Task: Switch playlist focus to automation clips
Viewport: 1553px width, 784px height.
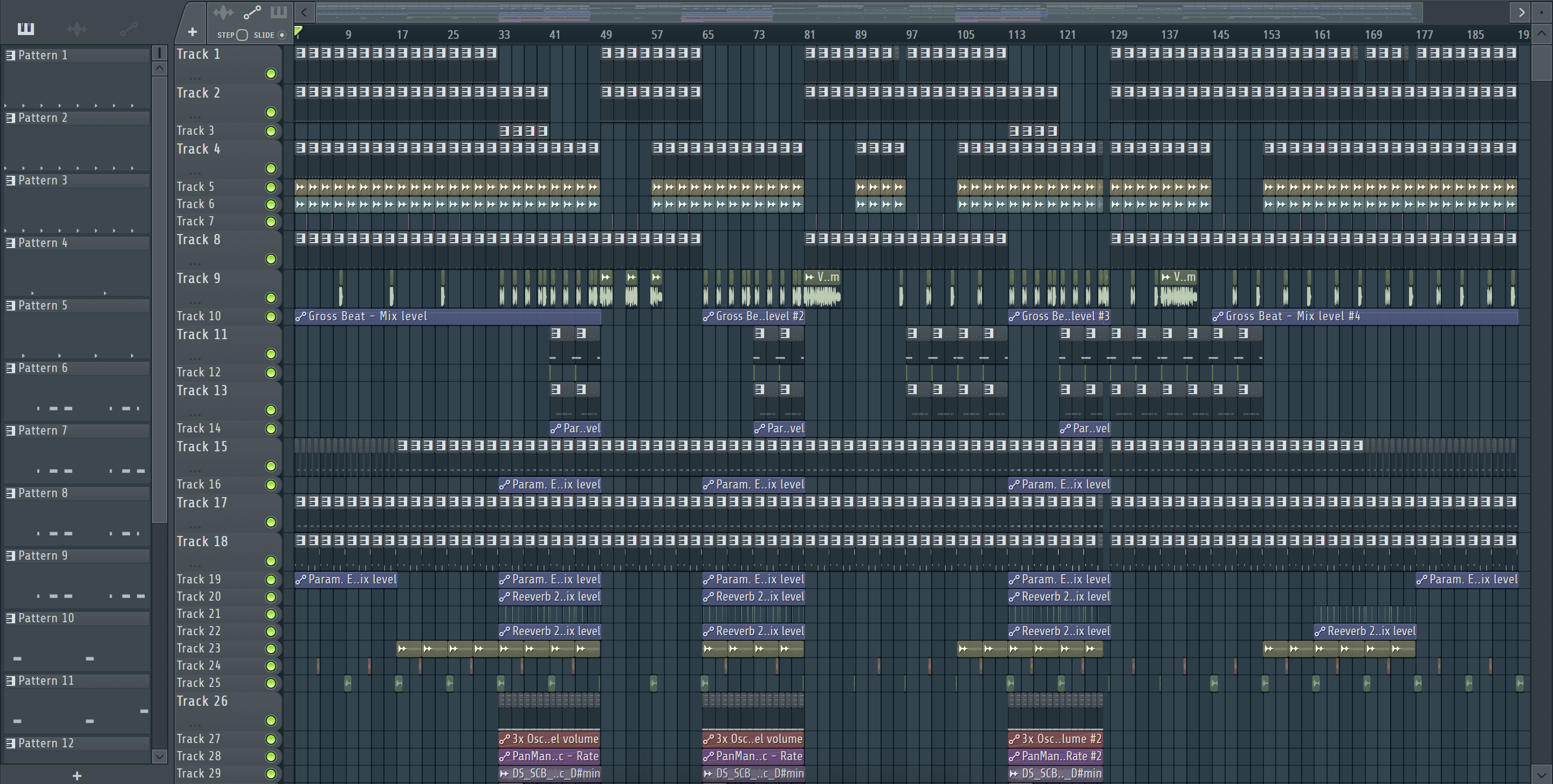Action: [x=252, y=12]
